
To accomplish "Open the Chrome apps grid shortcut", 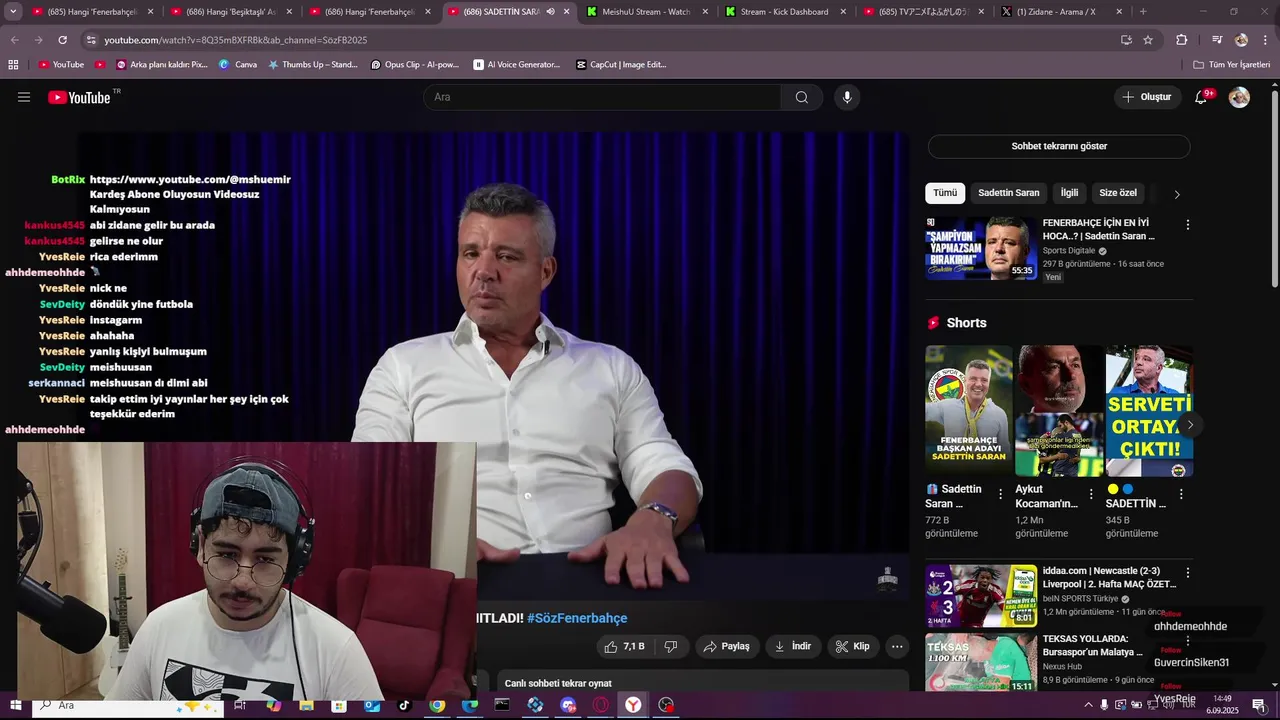I will 13,64.
